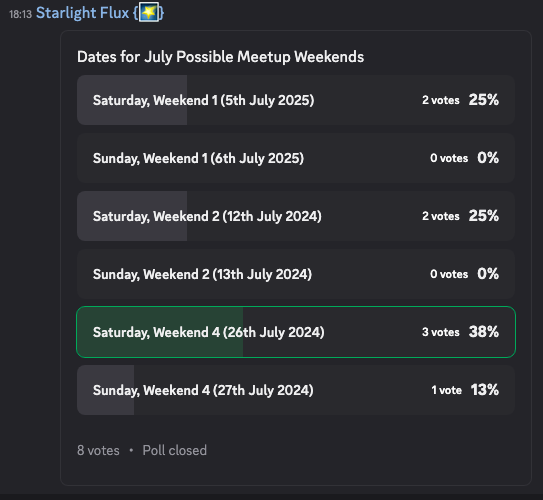Open the 8 votes total voter list
Screen dimensions: 543x500
[98, 450]
